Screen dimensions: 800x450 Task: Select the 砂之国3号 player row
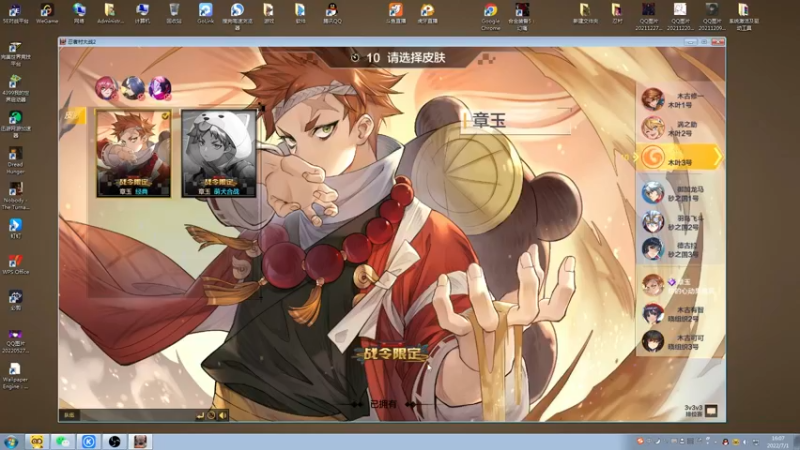[680, 249]
